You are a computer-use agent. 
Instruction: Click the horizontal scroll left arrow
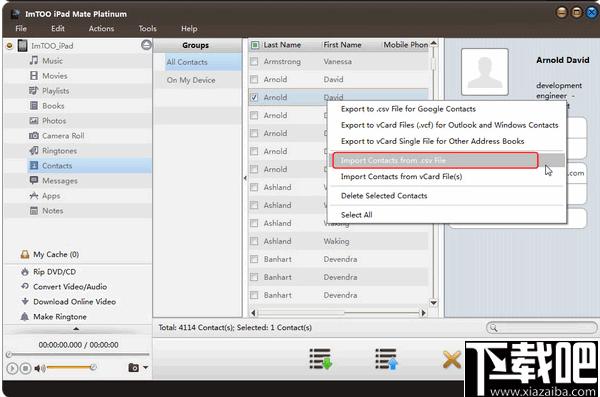click(x=253, y=313)
